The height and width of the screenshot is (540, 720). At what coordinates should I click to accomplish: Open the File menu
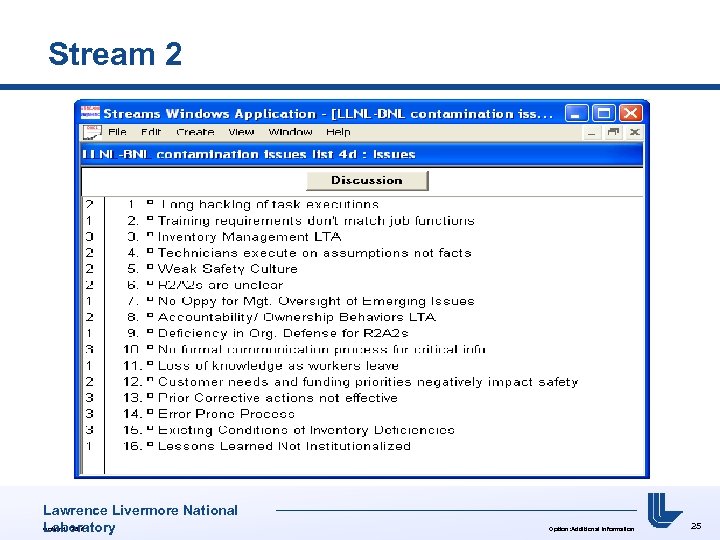coord(117,132)
